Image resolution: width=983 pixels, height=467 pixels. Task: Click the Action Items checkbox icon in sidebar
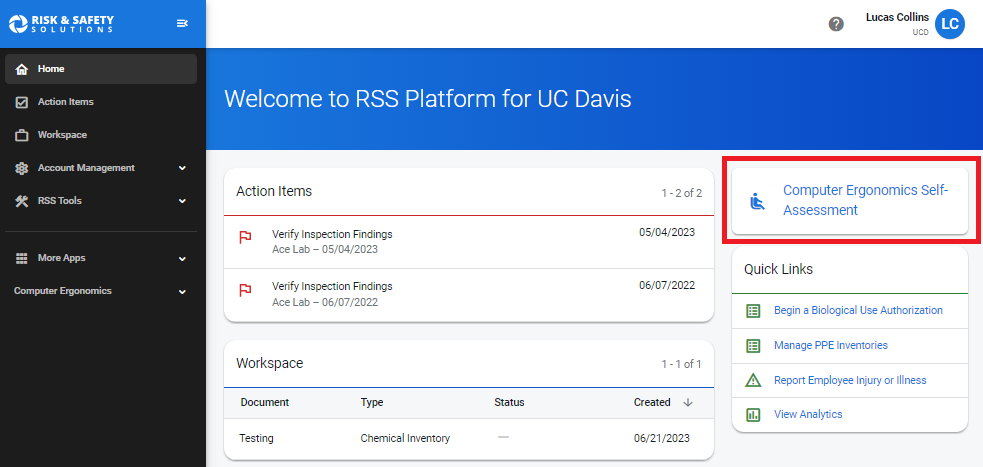(x=22, y=102)
